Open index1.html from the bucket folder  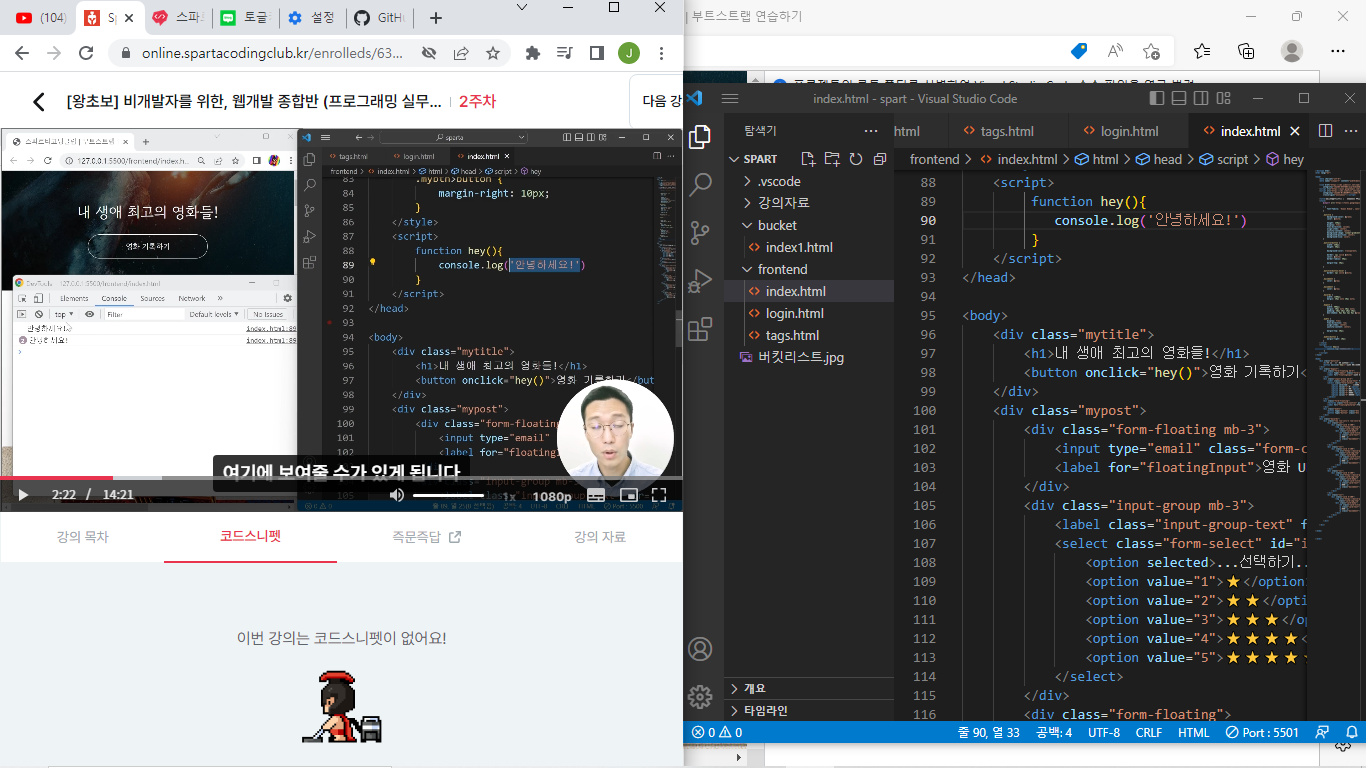(799, 247)
